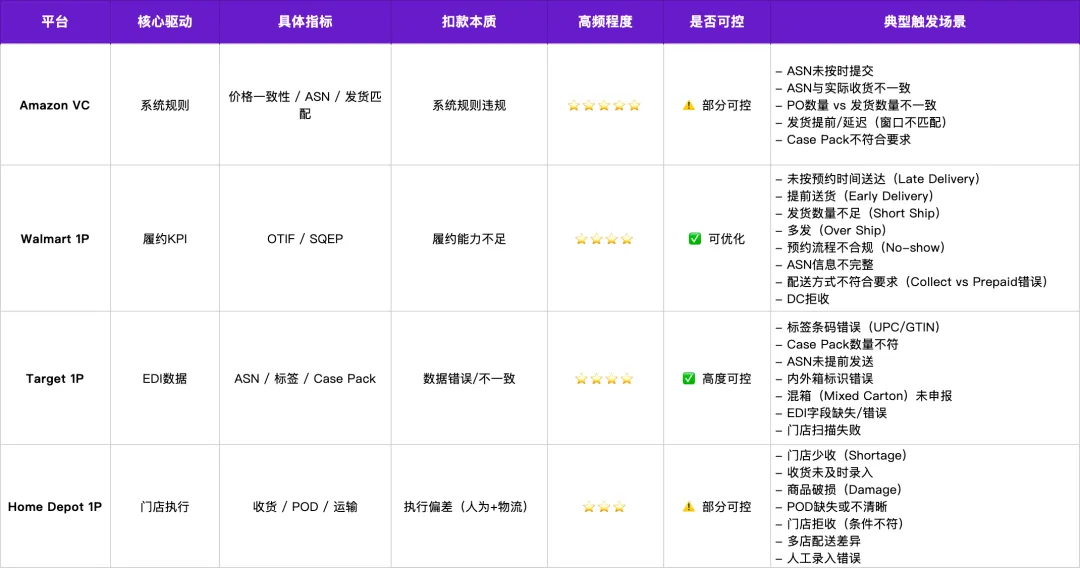Select the 典型触发场景 column header
Viewport: 1080px width, 568px height.
(925, 21)
